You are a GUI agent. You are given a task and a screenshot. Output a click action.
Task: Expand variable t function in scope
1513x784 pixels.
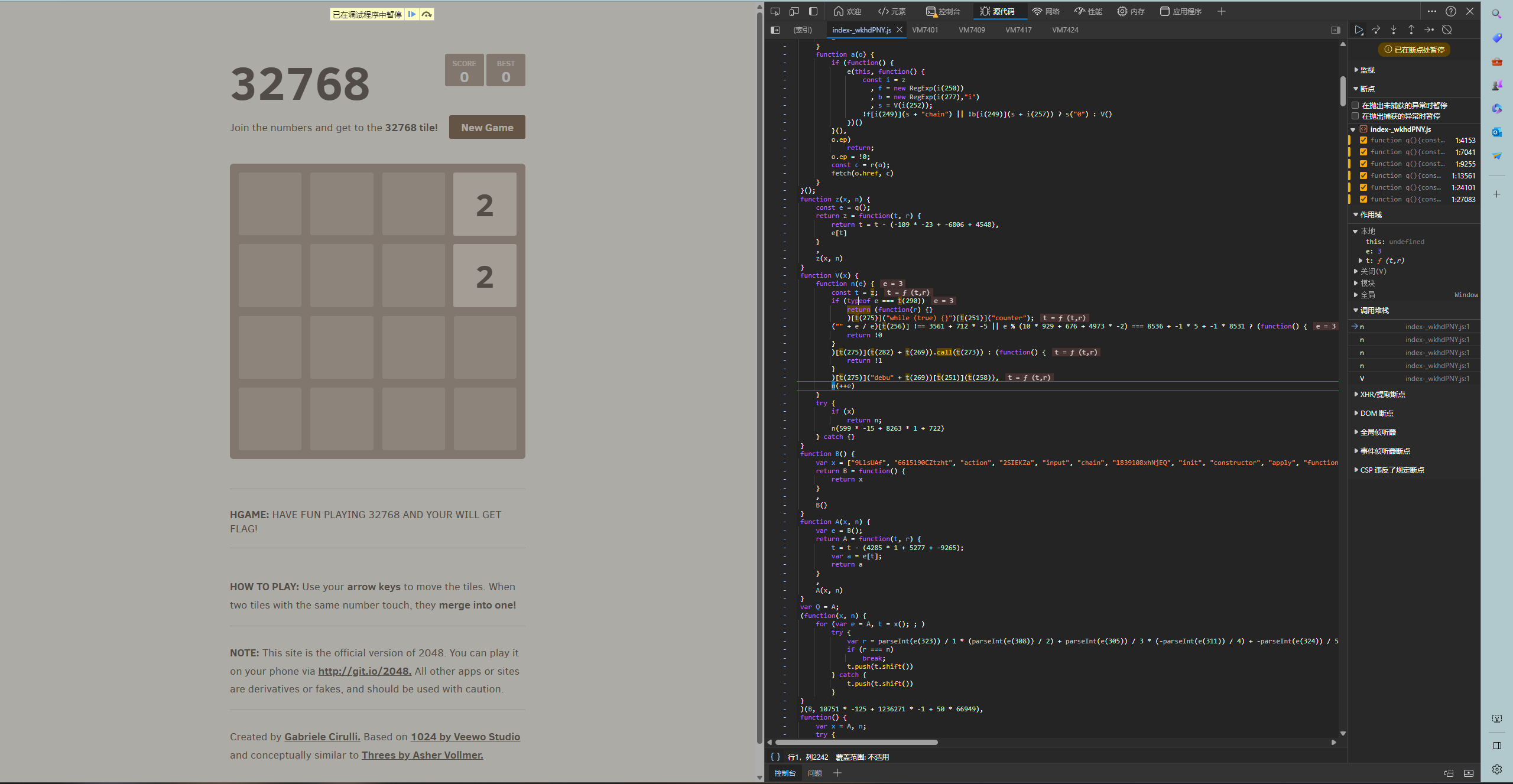pyautogui.click(x=1361, y=261)
